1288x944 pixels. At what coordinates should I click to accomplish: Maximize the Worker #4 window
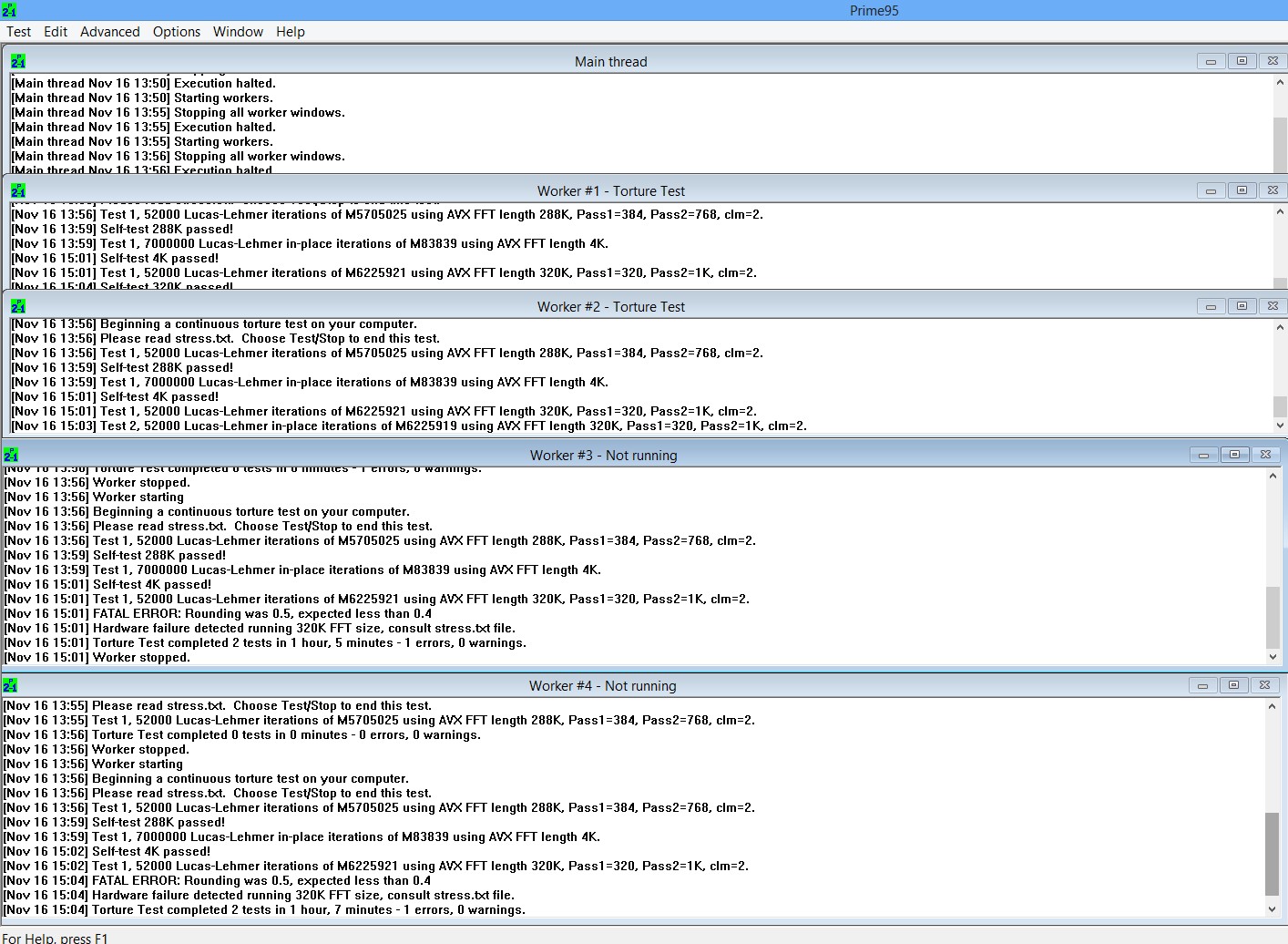1233,685
